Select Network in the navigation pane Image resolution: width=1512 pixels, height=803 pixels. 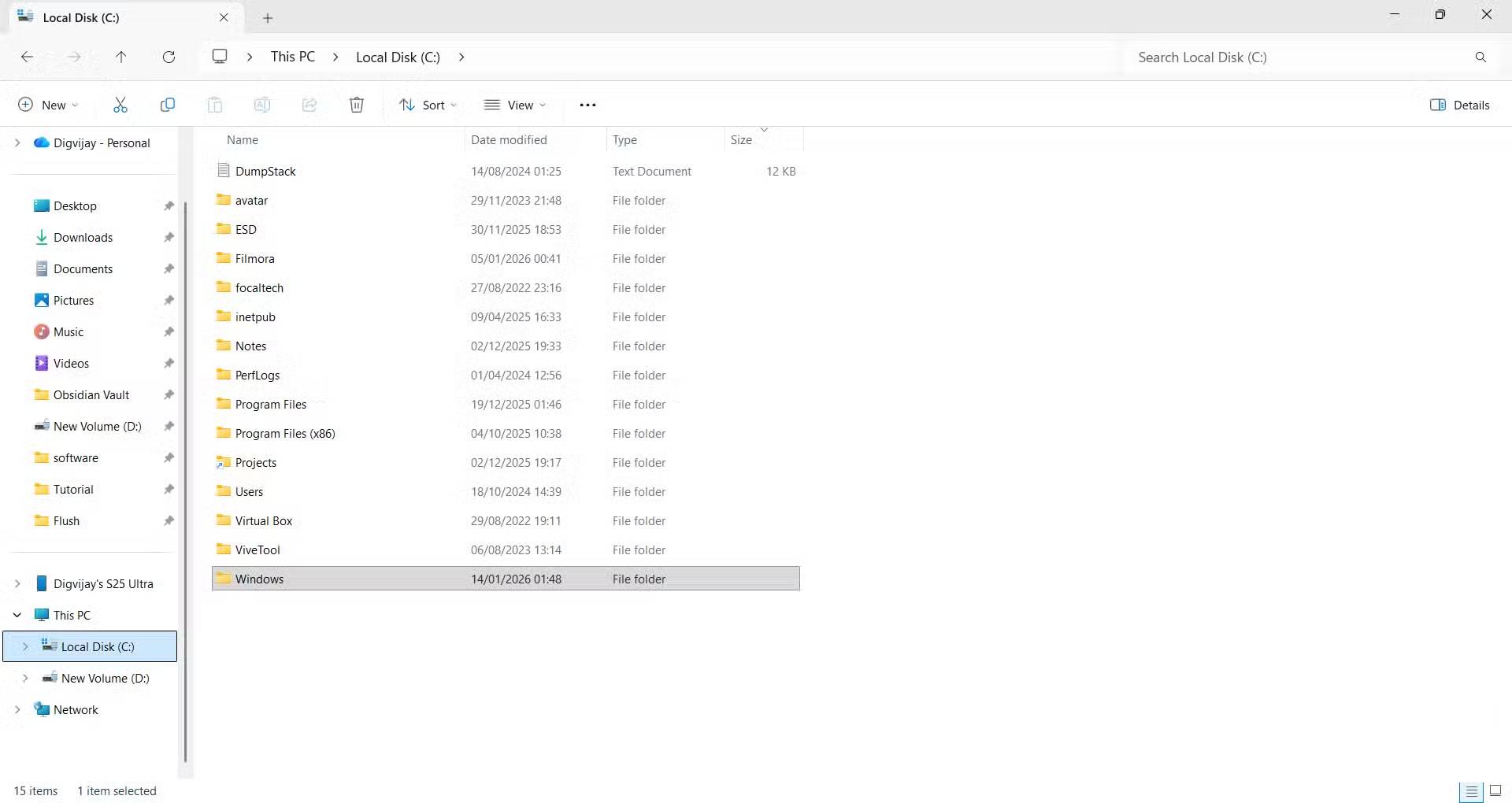tap(76, 710)
